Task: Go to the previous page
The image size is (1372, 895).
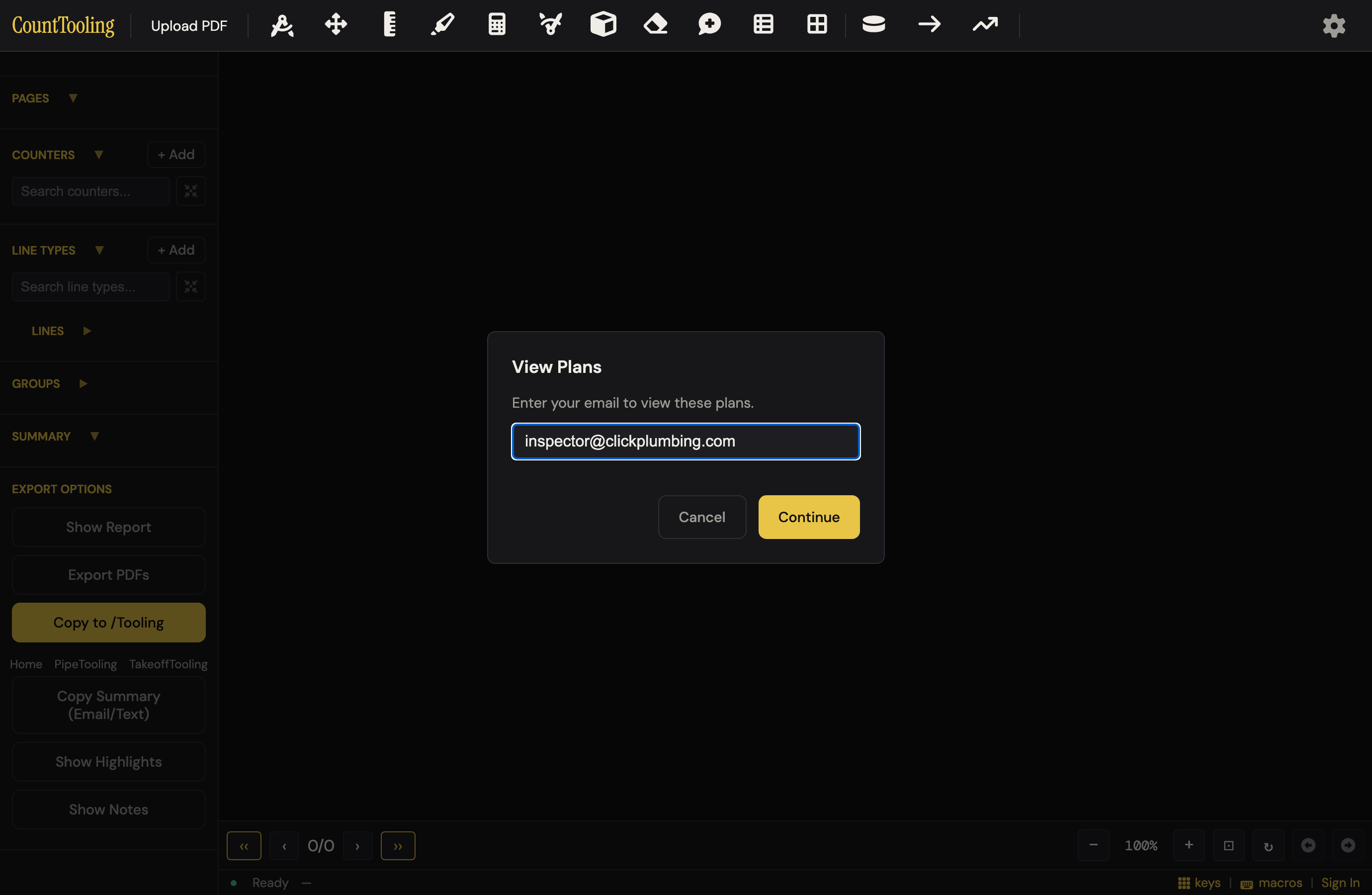Action: tap(284, 846)
